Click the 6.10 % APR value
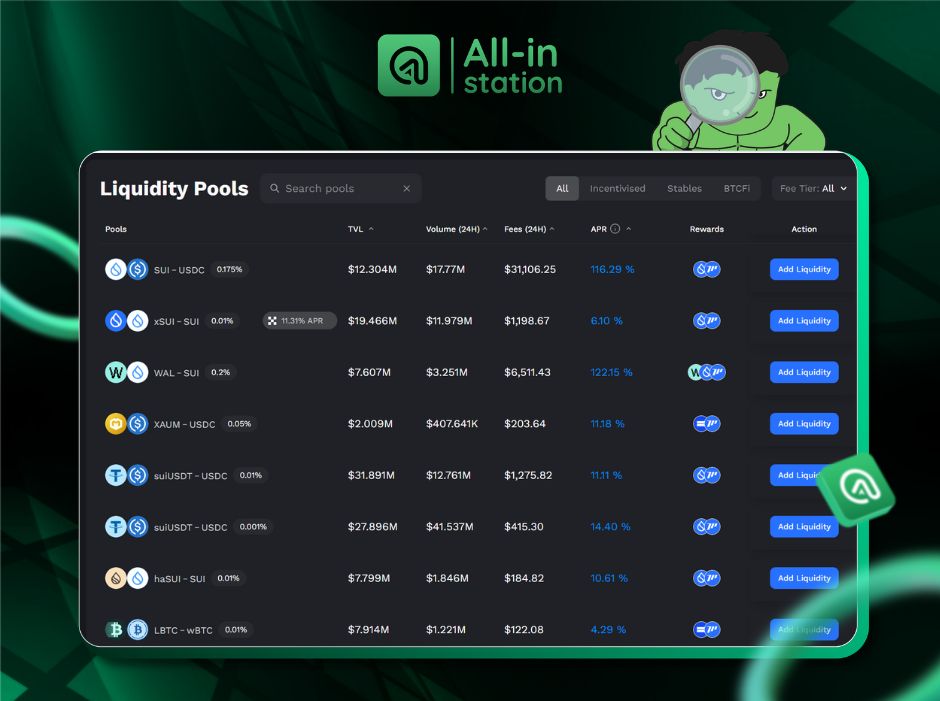 pos(606,321)
